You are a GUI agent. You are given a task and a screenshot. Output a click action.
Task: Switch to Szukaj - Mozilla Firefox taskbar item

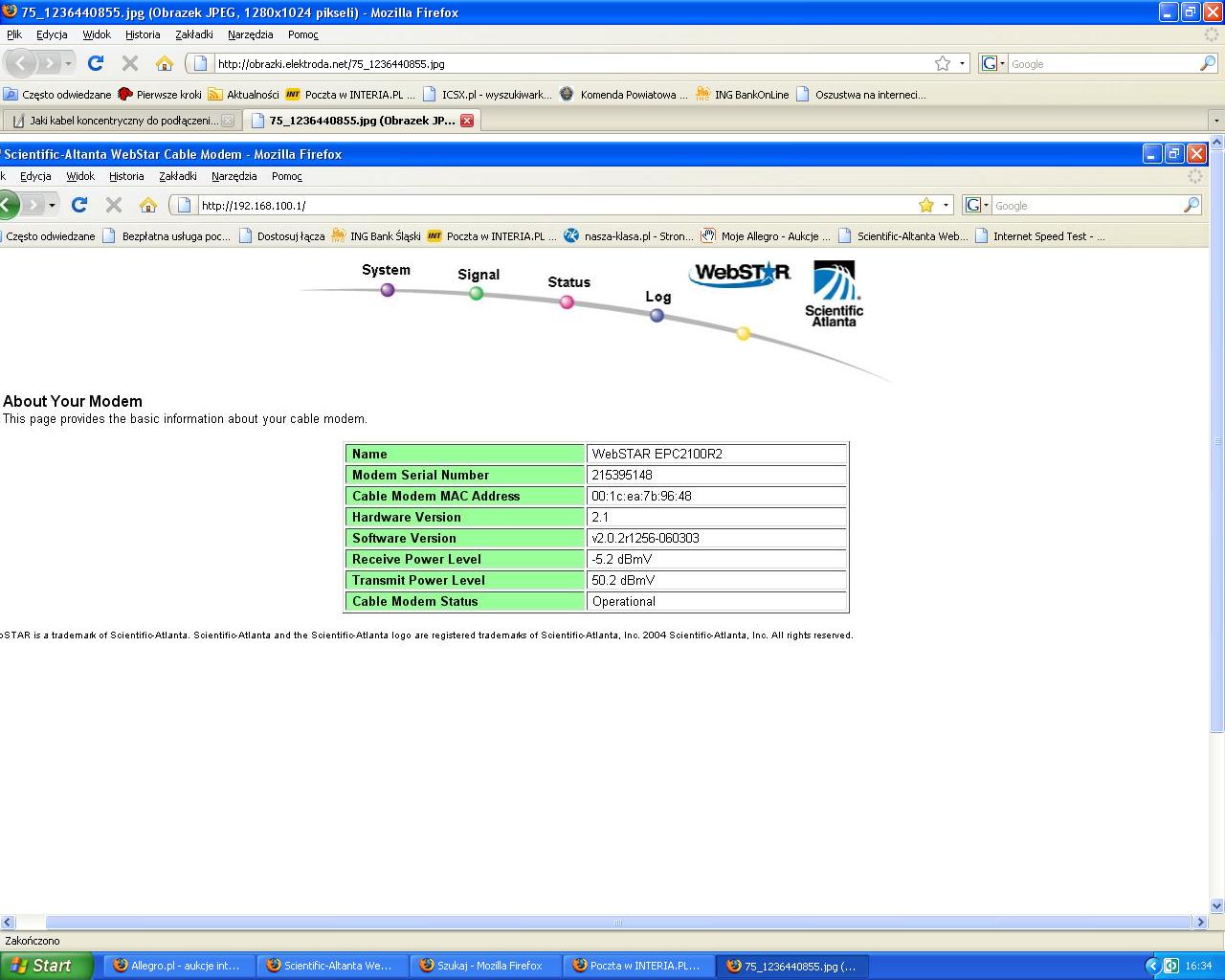click(x=485, y=966)
